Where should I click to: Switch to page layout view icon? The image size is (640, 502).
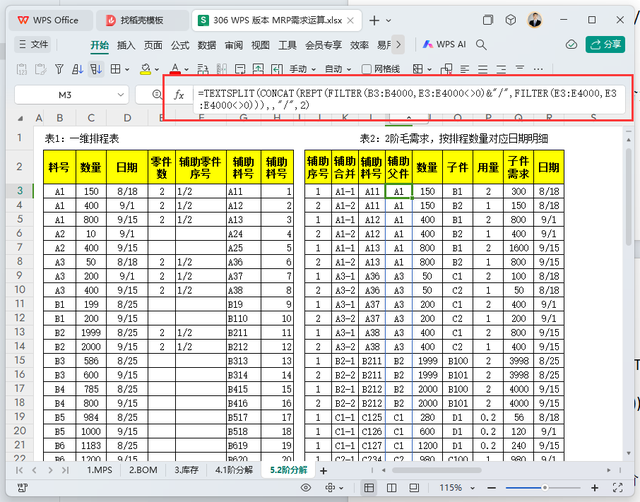tap(414, 488)
